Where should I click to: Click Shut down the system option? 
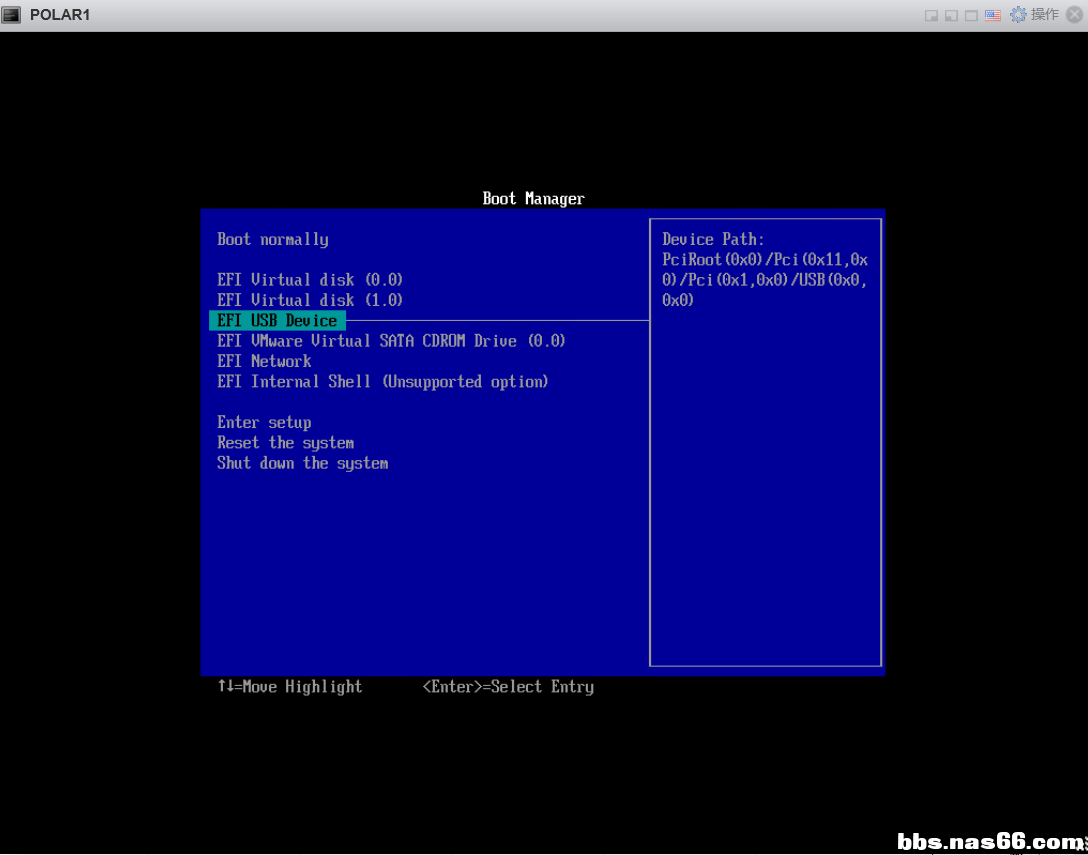point(302,463)
